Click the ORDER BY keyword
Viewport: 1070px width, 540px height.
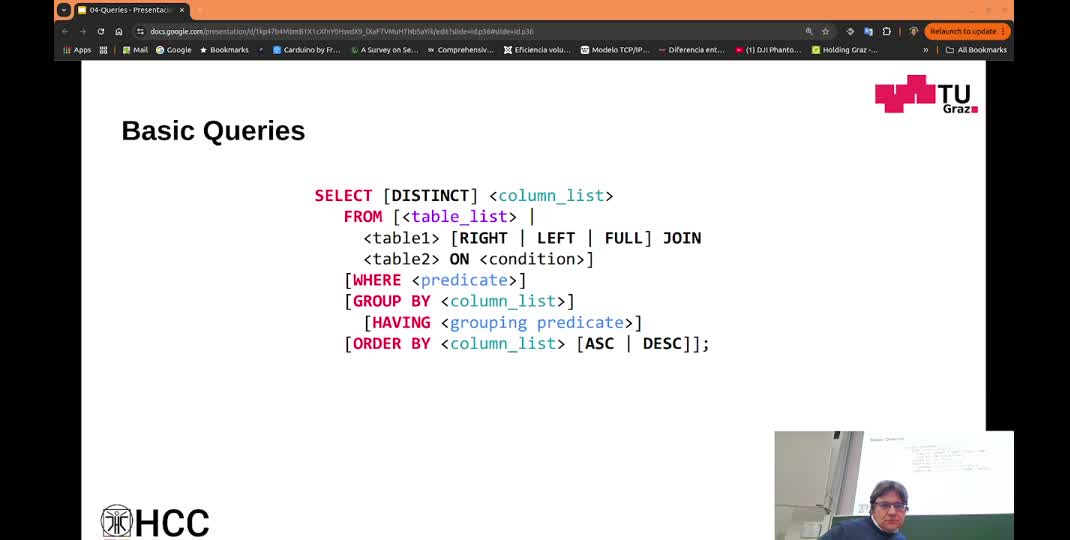pos(392,344)
